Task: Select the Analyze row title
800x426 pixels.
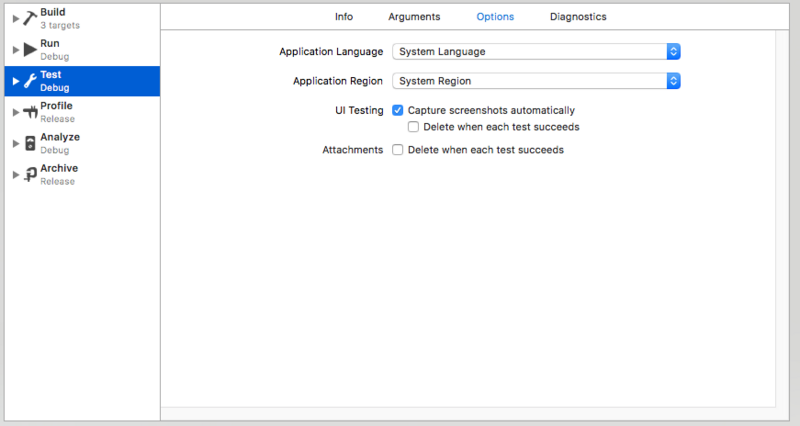Action: pos(60,137)
